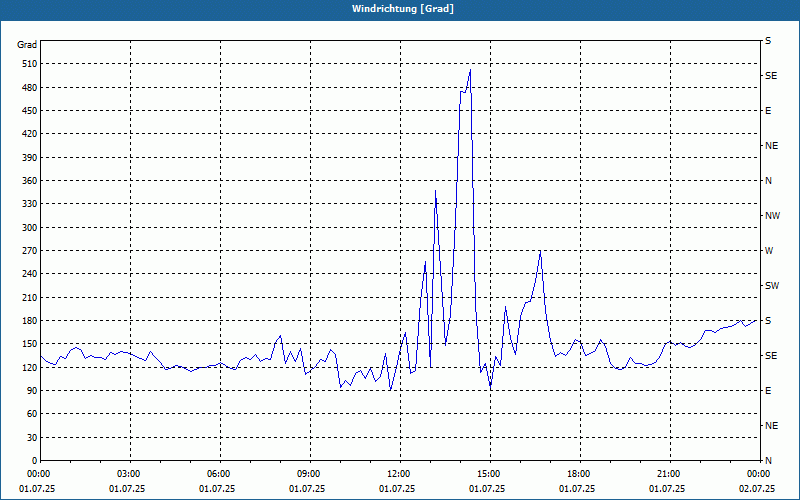
Task: Click the 390 y-axis tick label
Action: (x=30, y=158)
